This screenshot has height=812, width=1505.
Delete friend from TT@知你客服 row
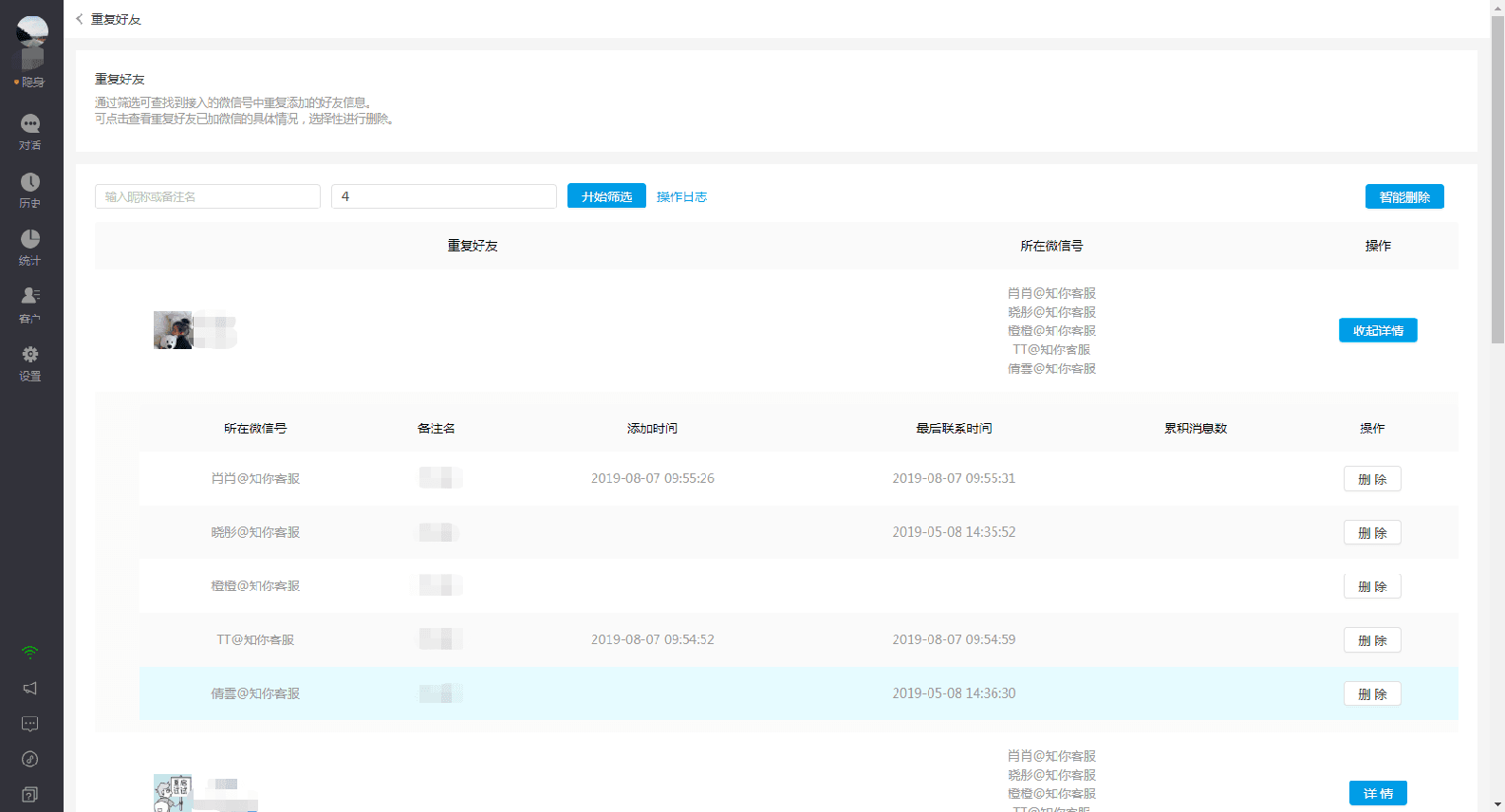click(1372, 640)
